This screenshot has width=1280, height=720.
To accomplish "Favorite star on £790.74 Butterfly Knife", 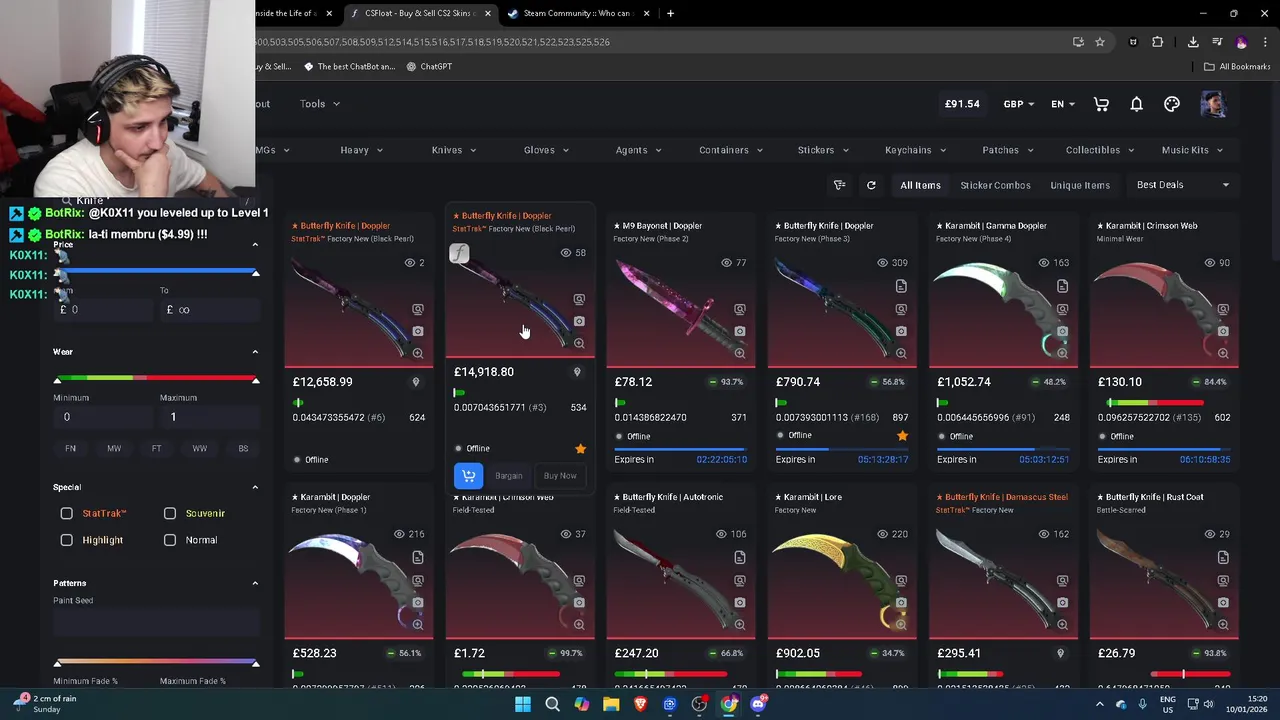I will [902, 436].
